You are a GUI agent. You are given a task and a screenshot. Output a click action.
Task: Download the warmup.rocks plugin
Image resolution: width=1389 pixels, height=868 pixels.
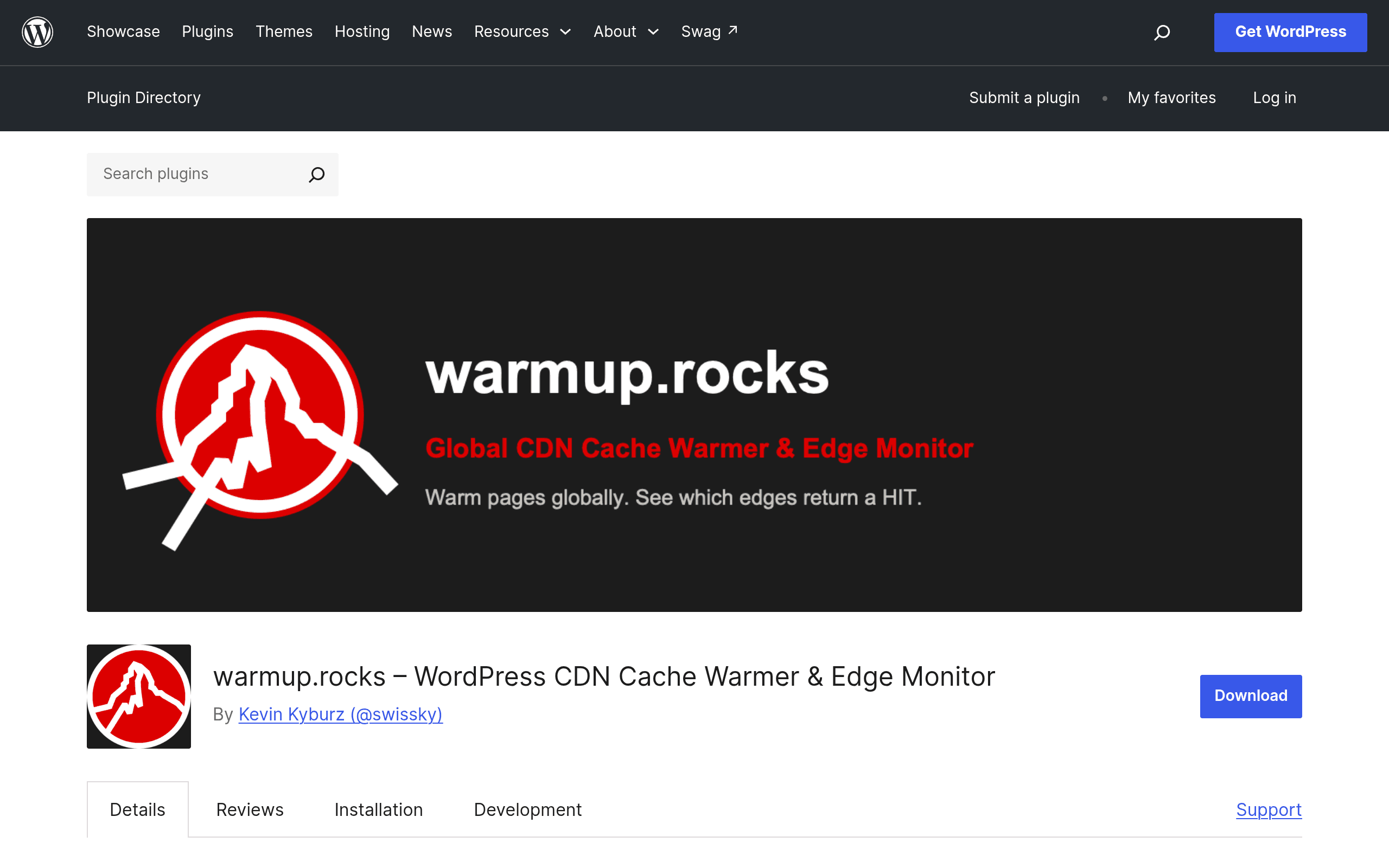pyautogui.click(x=1251, y=696)
